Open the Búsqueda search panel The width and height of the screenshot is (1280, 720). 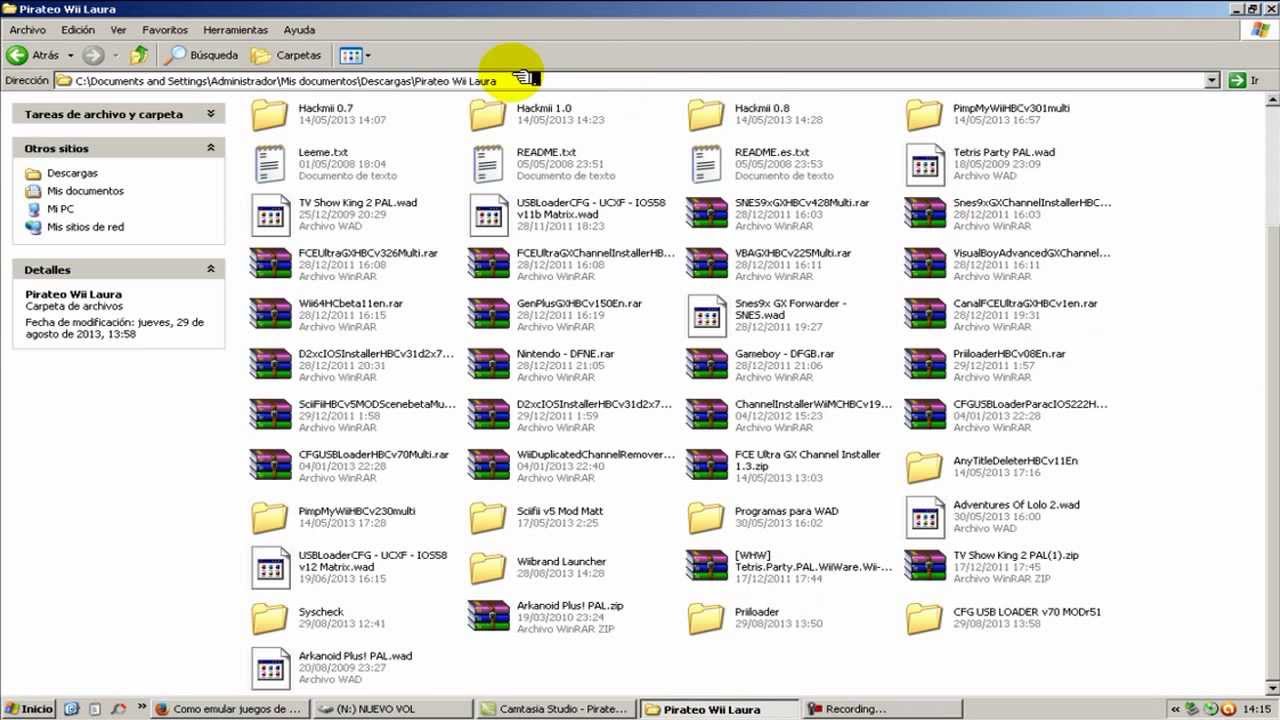tap(203, 55)
